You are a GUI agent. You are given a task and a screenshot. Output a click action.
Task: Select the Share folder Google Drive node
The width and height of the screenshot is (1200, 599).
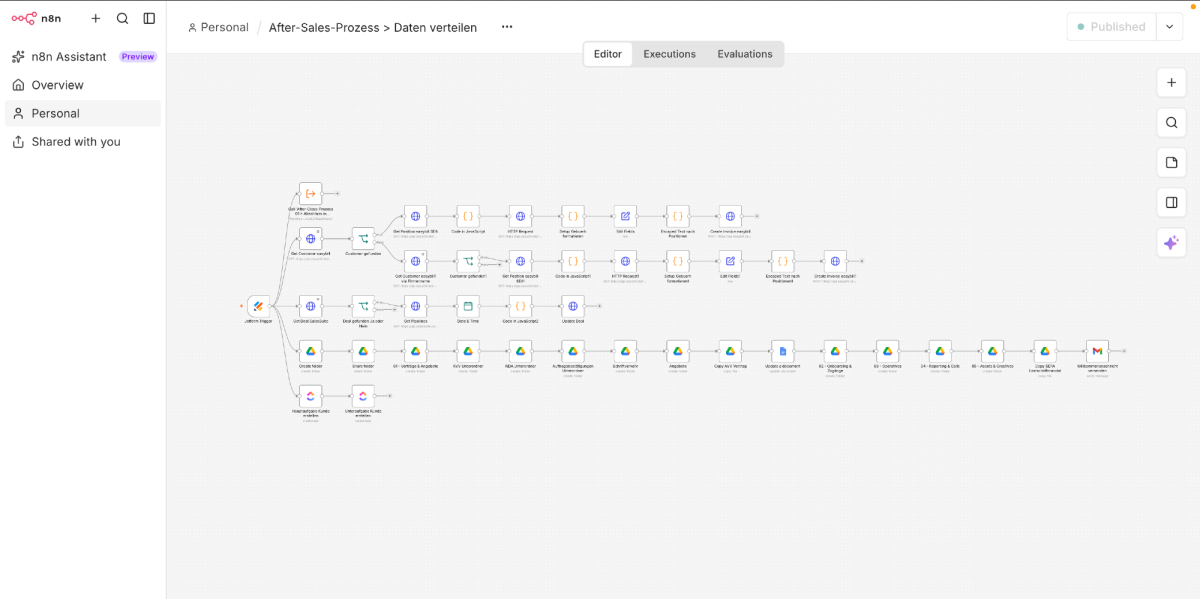click(363, 351)
